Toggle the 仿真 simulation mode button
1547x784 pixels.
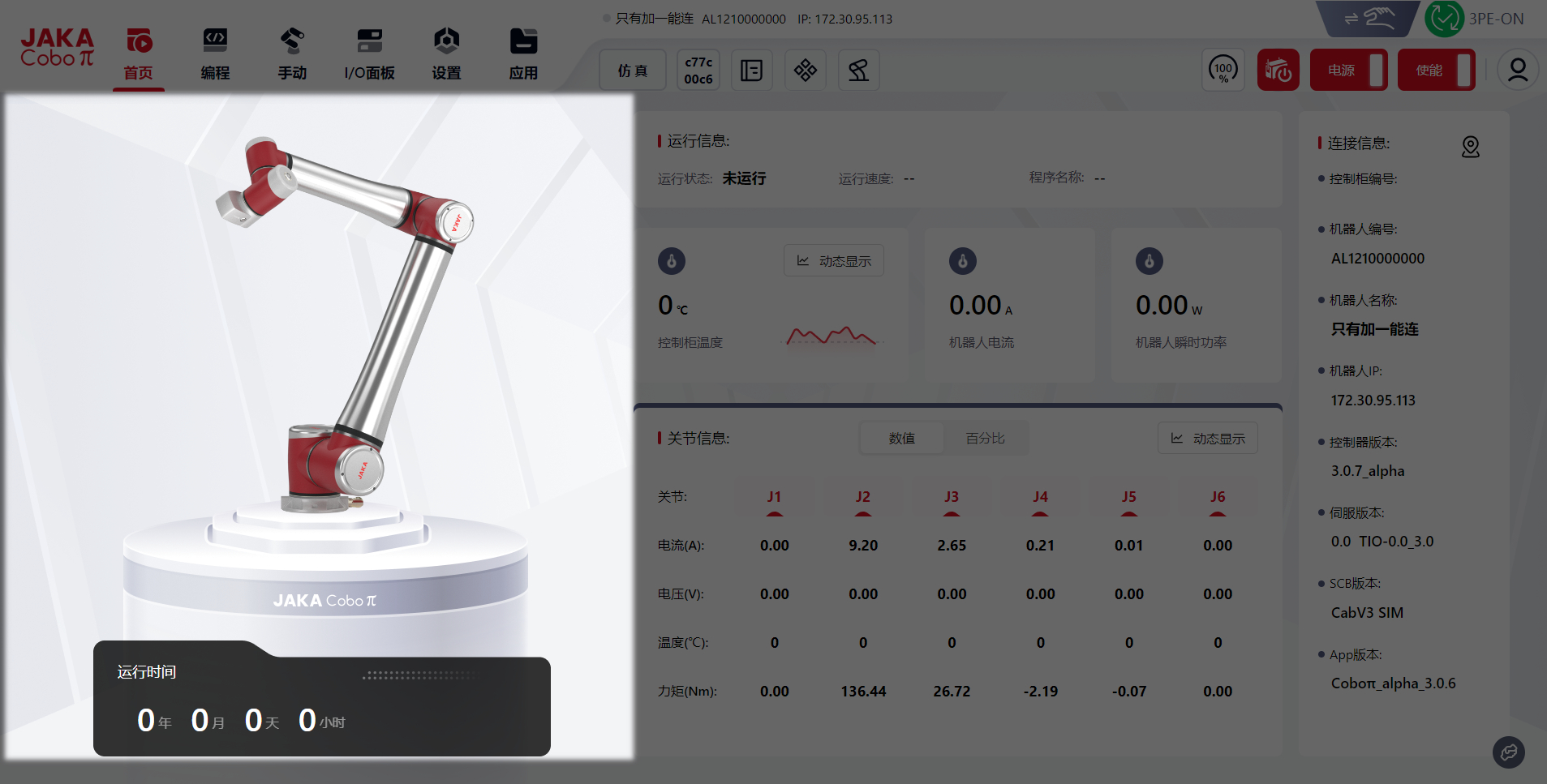click(x=632, y=71)
